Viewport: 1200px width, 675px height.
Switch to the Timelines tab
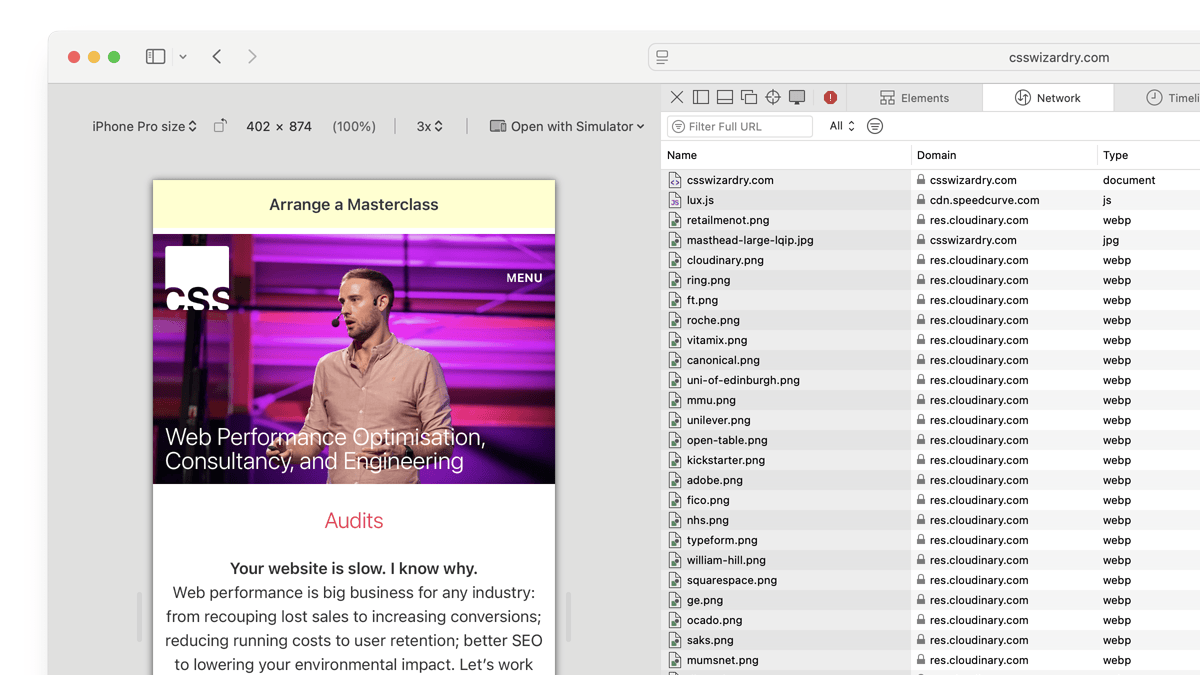point(1175,97)
